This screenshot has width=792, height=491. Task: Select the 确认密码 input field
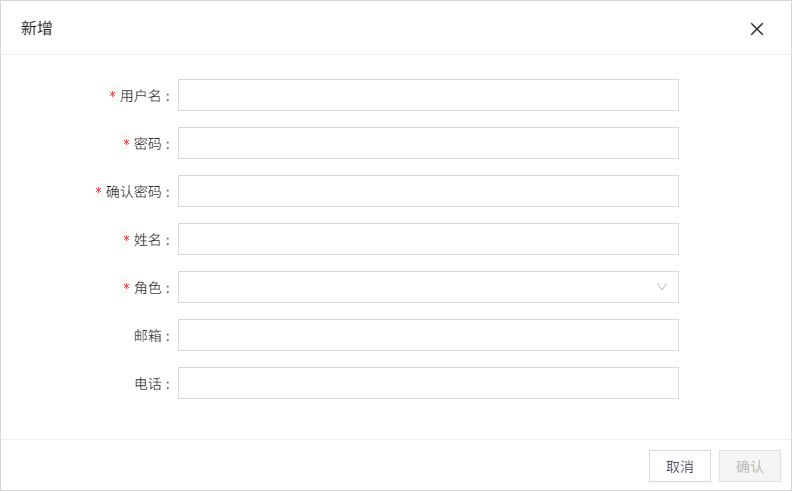[x=428, y=191]
